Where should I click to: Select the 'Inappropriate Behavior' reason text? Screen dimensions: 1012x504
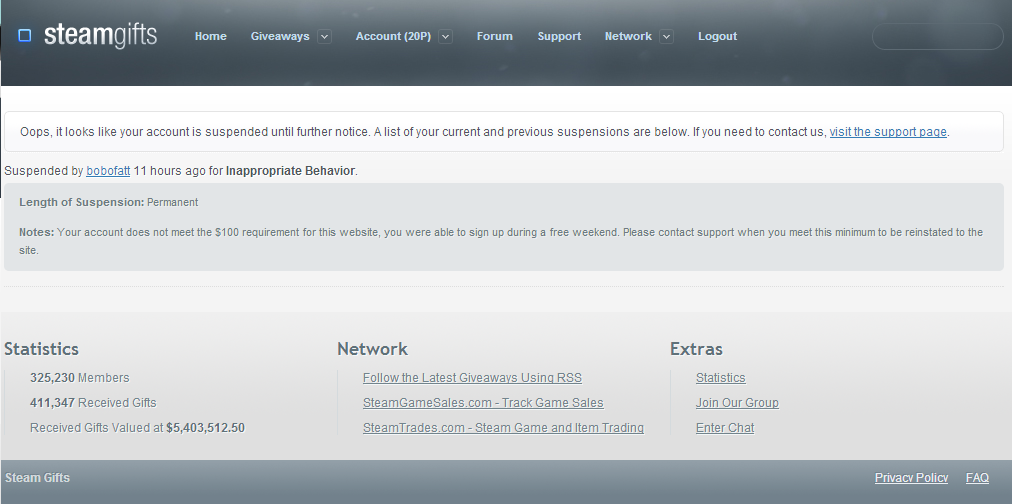click(290, 171)
